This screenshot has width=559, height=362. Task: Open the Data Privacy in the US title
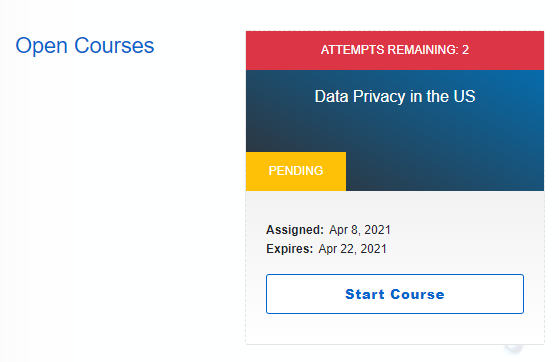click(x=395, y=96)
